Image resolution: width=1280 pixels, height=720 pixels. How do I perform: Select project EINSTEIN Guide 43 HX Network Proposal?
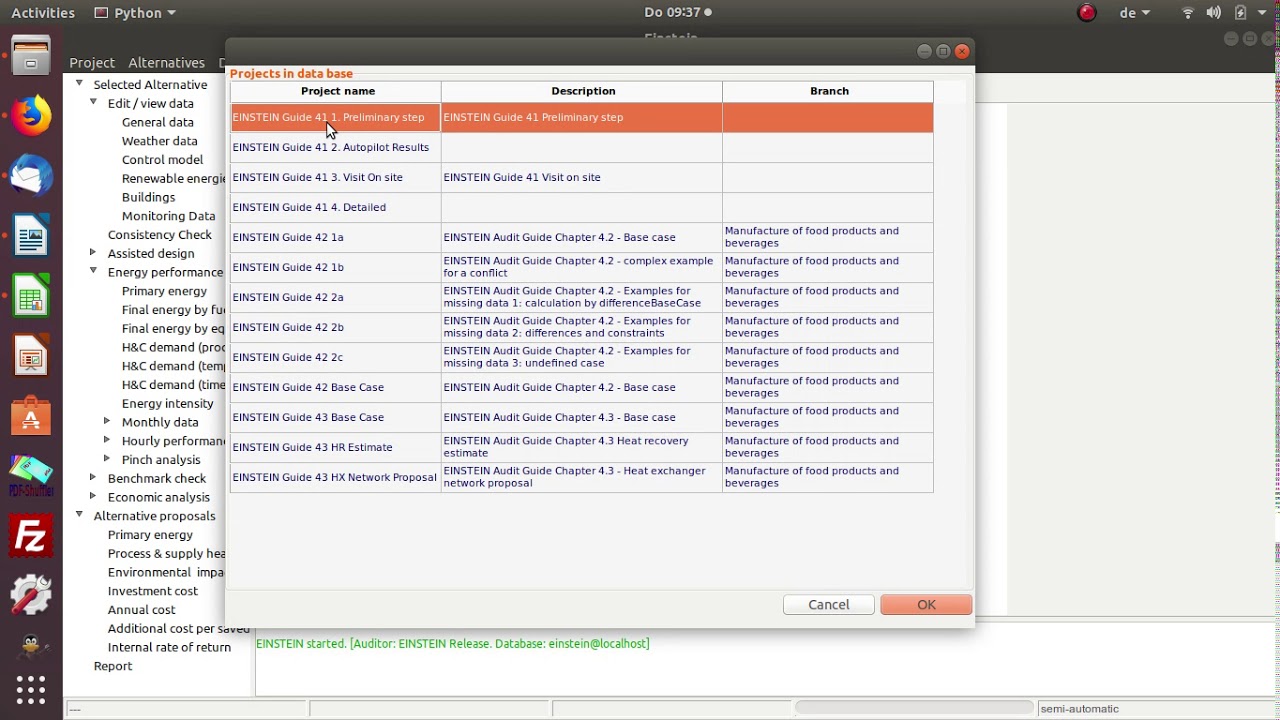pos(335,477)
